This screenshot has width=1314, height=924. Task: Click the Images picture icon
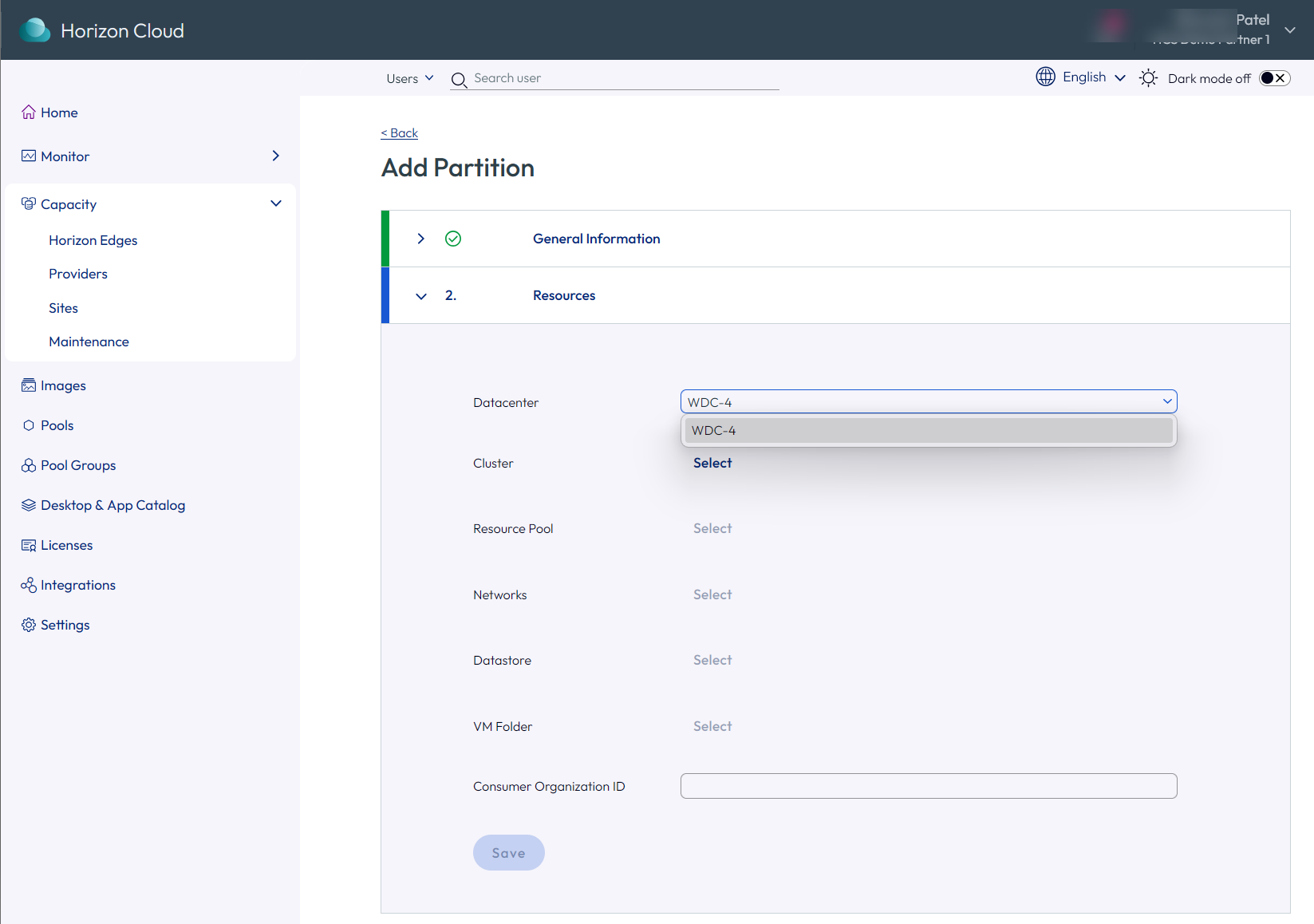click(29, 385)
